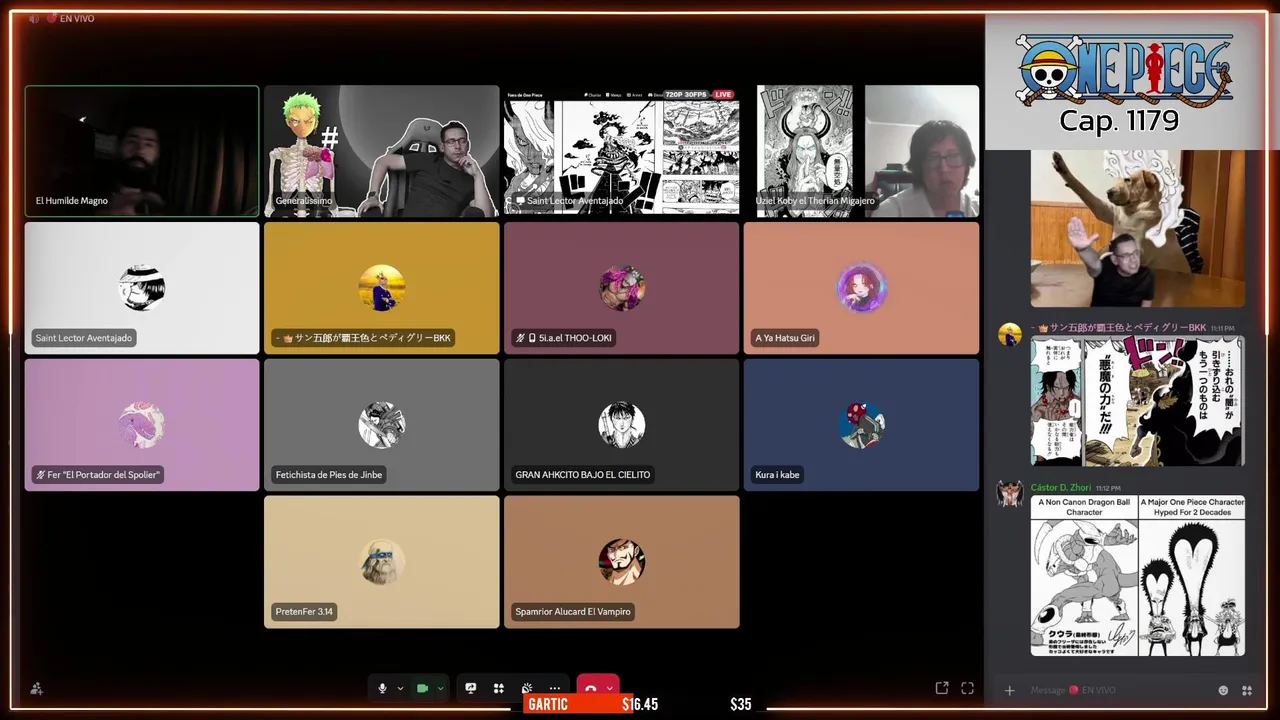Viewport: 1280px width, 720px height.
Task: Click Fetichista de Pies de Jinbe avatar
Action: (382, 425)
